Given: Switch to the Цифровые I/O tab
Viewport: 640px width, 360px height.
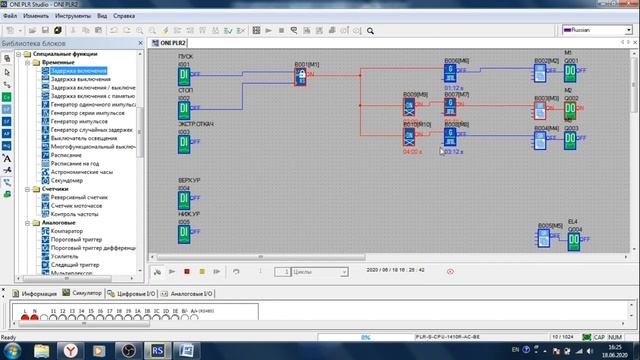Looking at the screenshot, I should [x=131, y=293].
